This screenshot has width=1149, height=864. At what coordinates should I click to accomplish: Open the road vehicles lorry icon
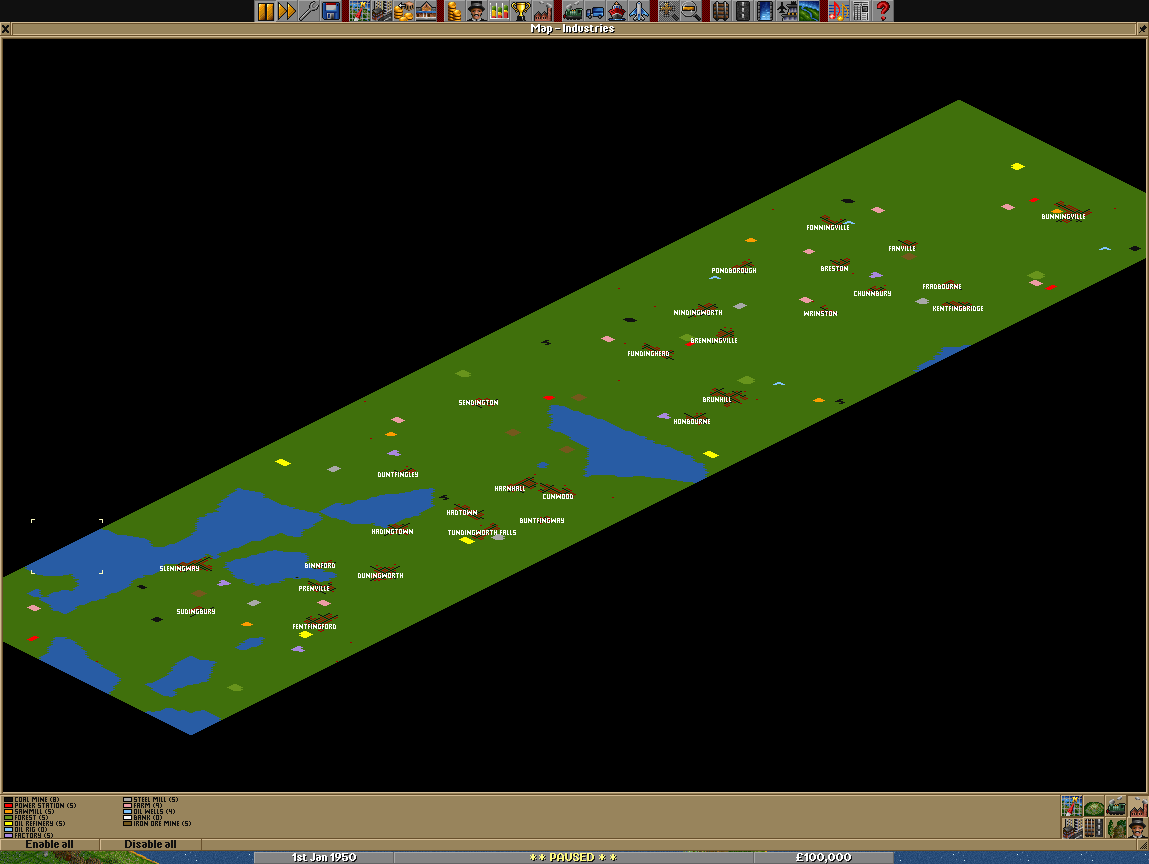595,11
